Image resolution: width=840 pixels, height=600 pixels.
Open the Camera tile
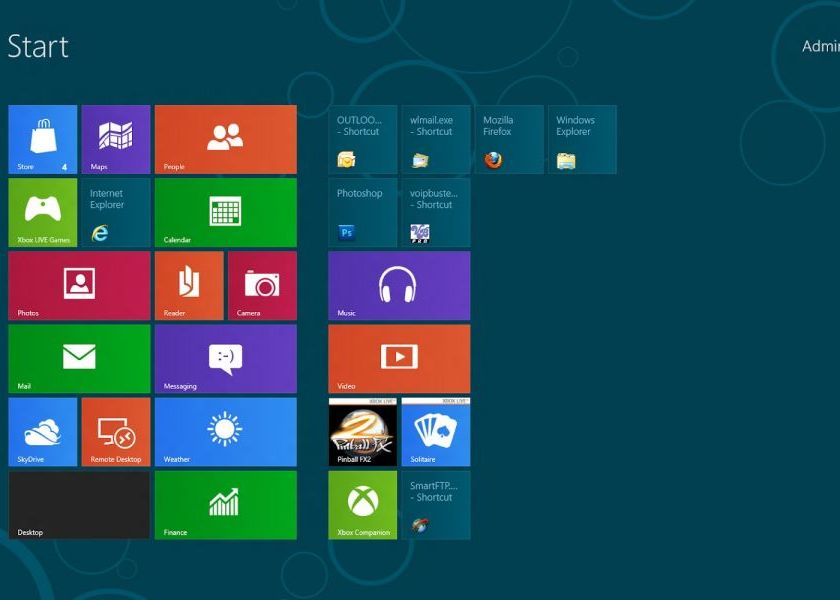(x=262, y=285)
